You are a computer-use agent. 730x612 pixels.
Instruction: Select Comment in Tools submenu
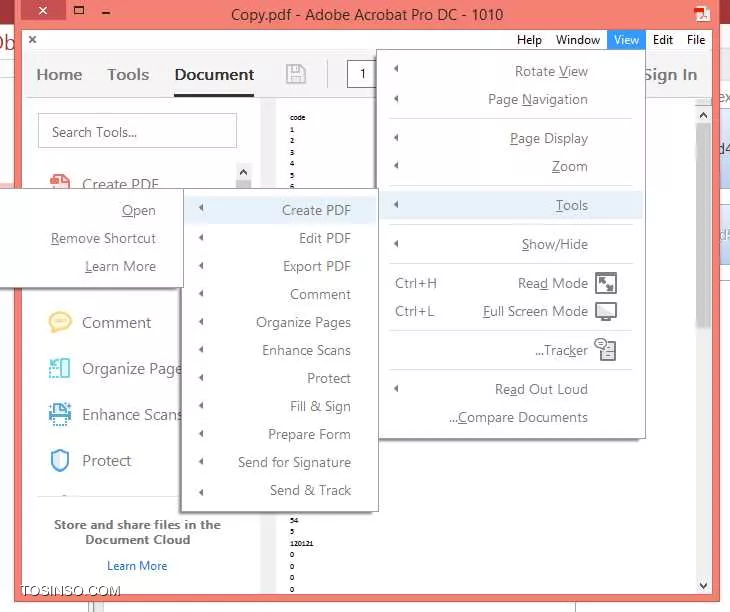(280, 294)
